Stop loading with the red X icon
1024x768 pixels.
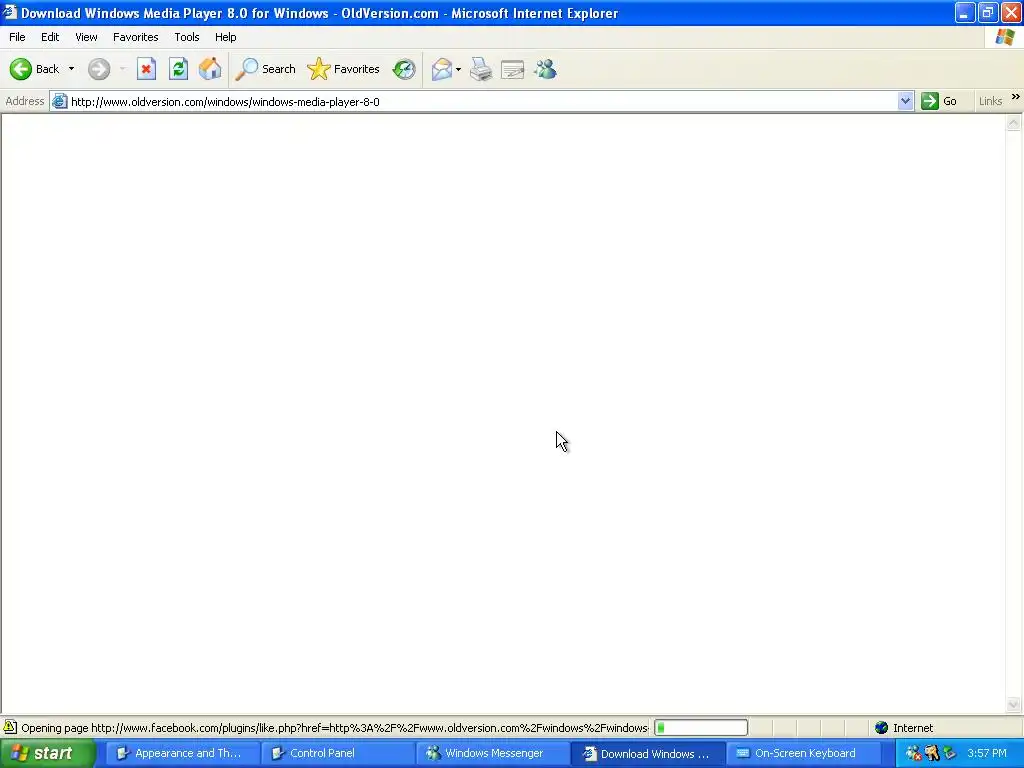[x=146, y=69]
